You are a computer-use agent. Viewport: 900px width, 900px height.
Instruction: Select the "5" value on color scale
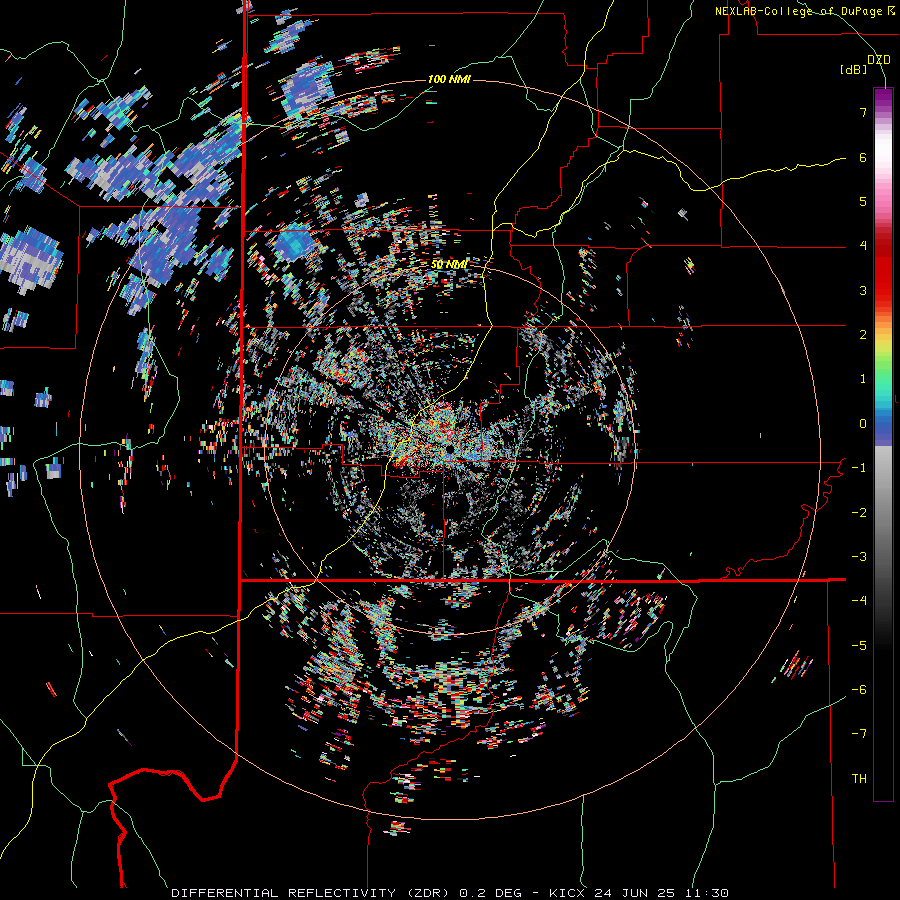pos(863,201)
